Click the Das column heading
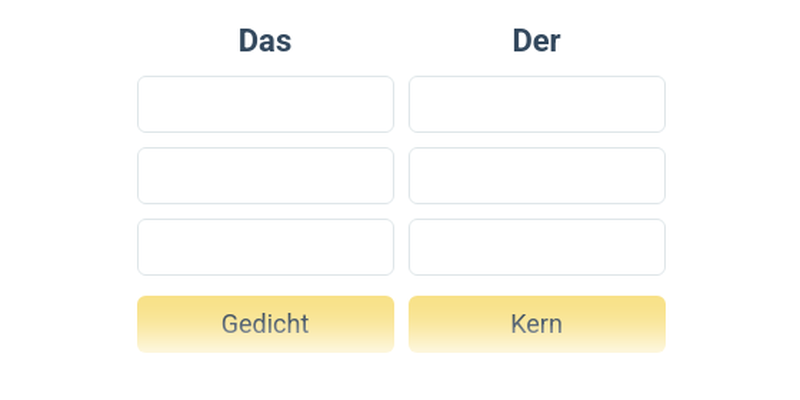Image resolution: width=800 pixels, height=400 pixels. [265, 41]
